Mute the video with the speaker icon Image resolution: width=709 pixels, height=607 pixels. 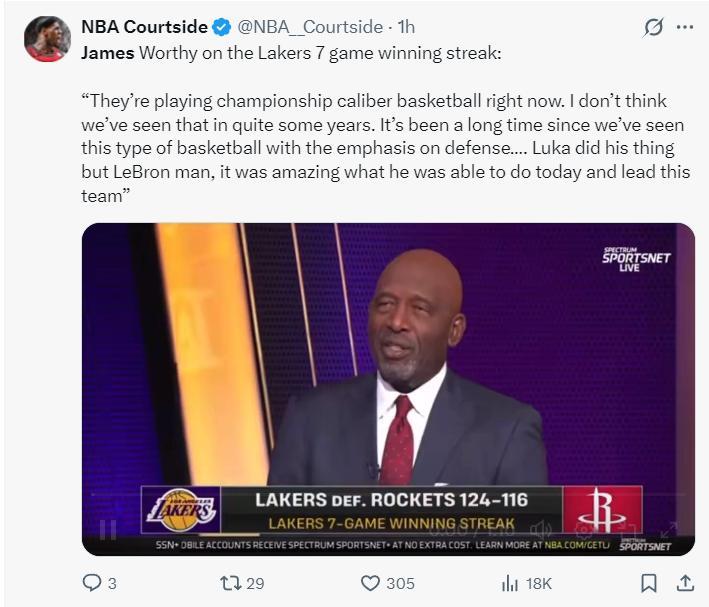541,529
